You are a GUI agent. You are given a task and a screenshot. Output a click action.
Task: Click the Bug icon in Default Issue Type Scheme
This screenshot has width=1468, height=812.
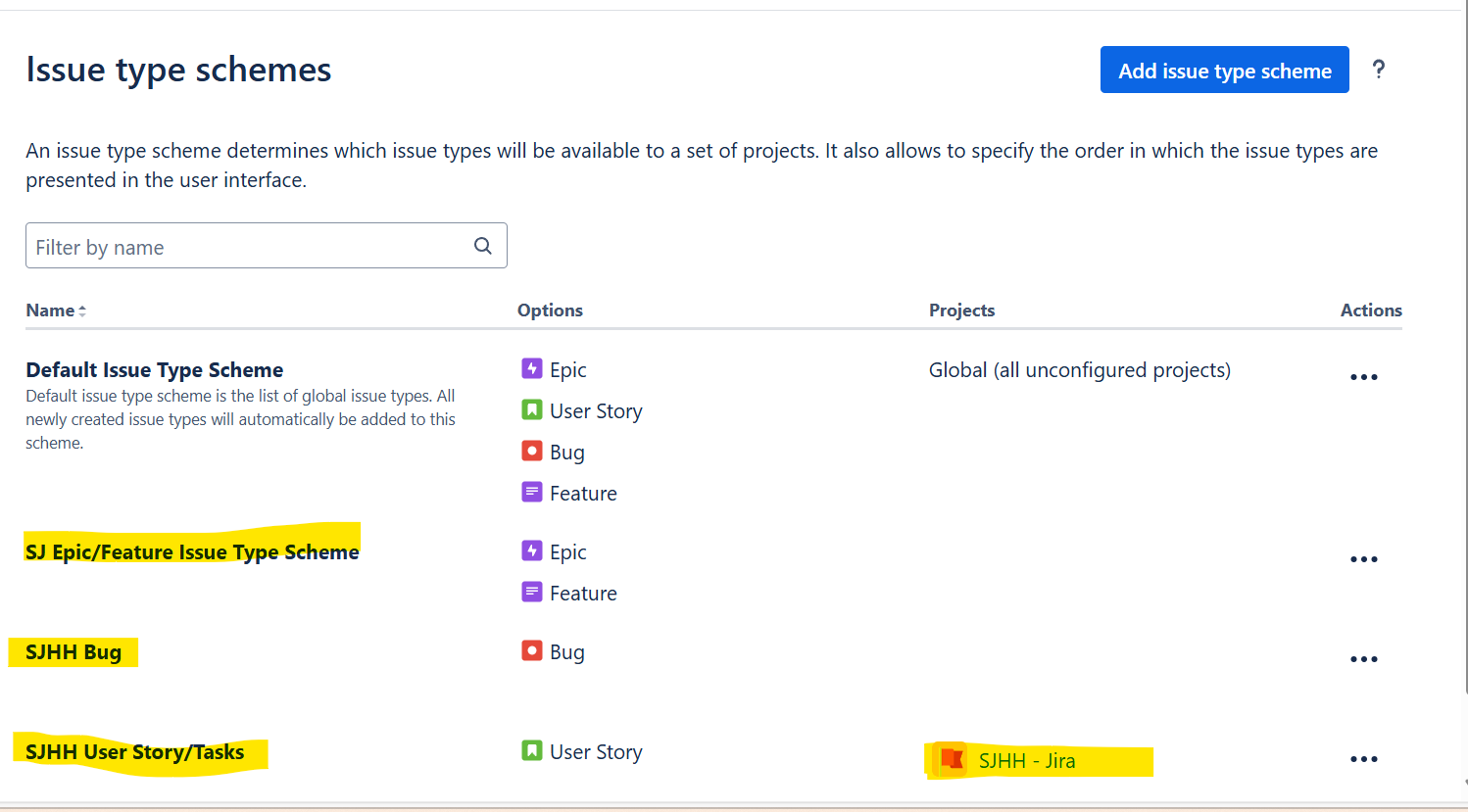pyautogui.click(x=531, y=452)
